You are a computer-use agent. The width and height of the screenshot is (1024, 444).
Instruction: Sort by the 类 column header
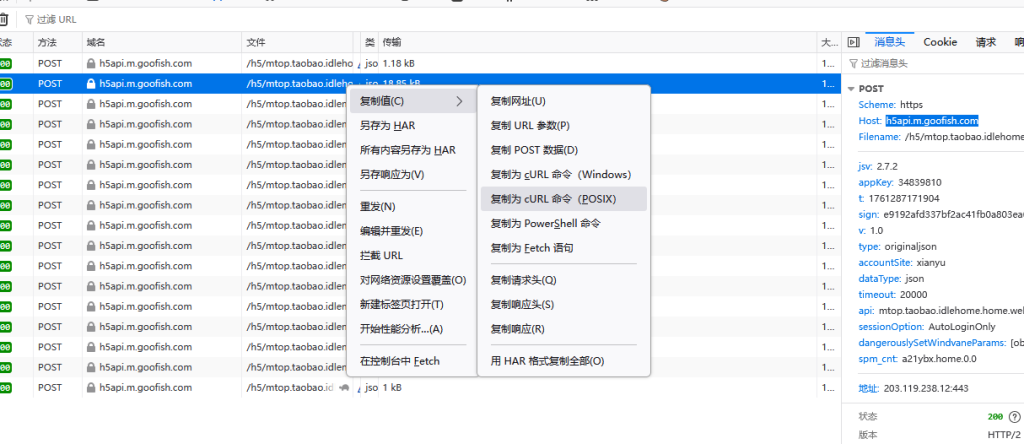[x=370, y=42]
